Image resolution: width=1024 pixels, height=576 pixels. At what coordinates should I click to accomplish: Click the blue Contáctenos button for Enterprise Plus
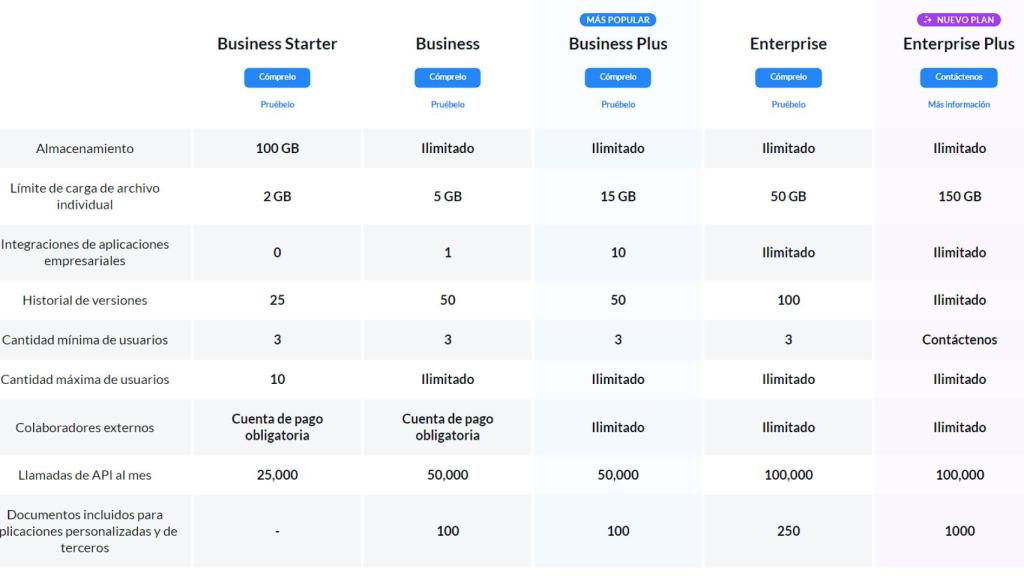click(x=959, y=77)
